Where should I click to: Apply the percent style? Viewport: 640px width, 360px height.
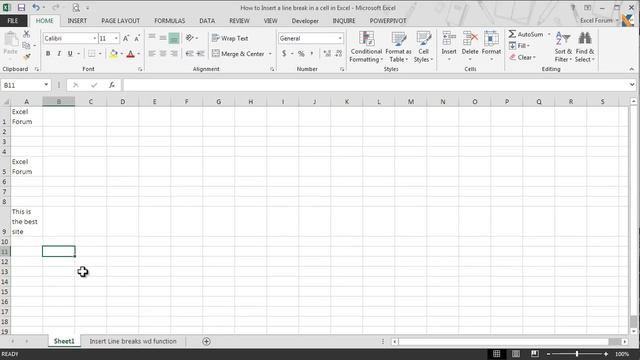click(x=301, y=53)
